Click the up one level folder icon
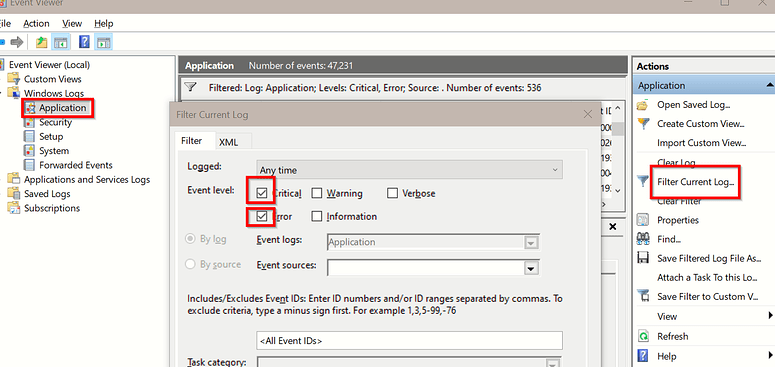Viewport: 775px width, 367px height. (42, 42)
